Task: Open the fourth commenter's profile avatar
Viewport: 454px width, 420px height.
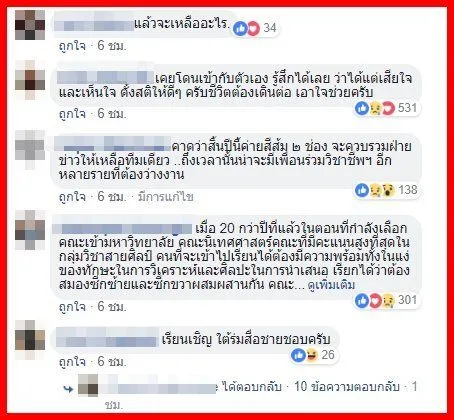Action: point(30,230)
